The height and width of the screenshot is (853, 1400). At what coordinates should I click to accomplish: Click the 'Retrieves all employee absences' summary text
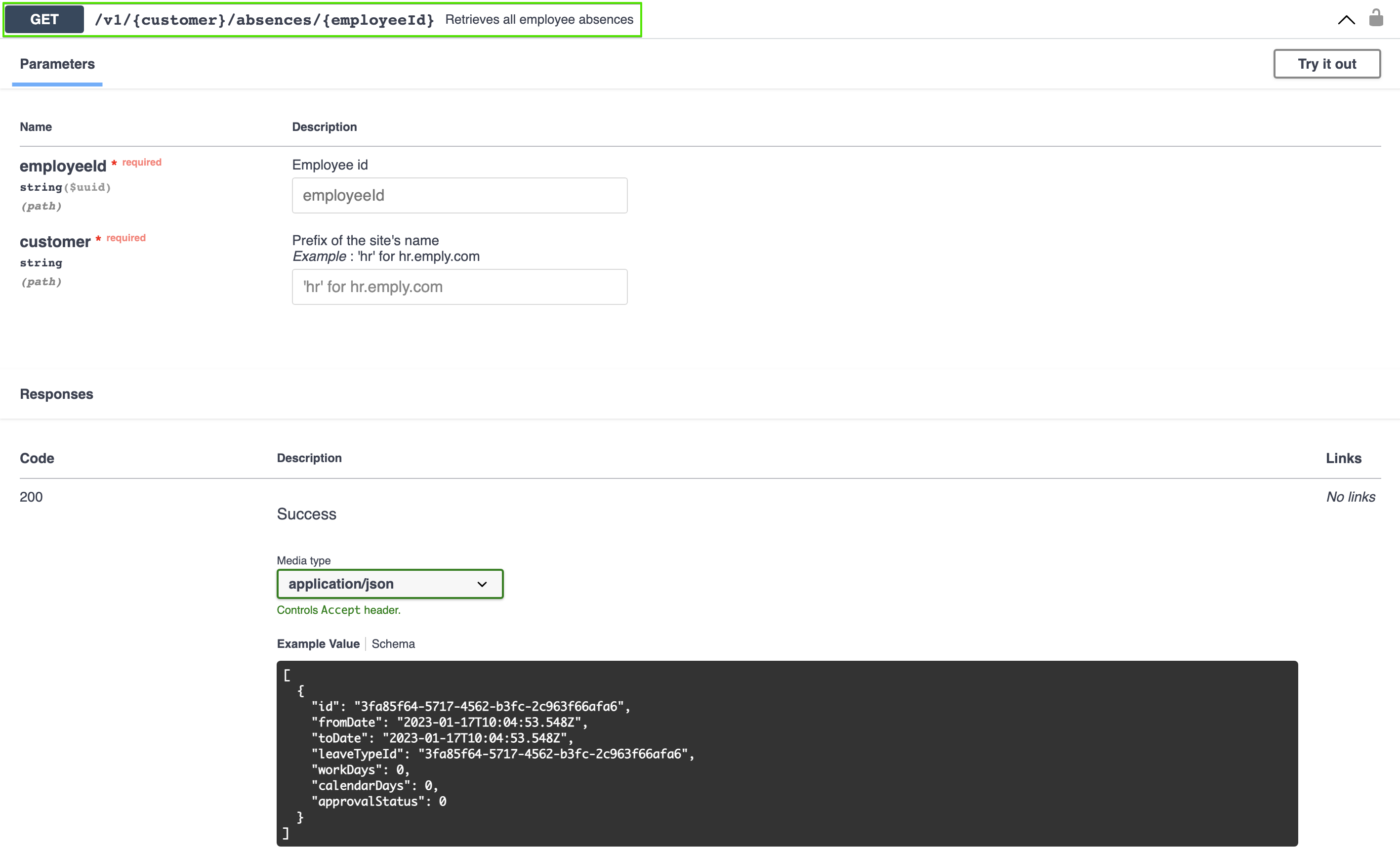tap(538, 19)
